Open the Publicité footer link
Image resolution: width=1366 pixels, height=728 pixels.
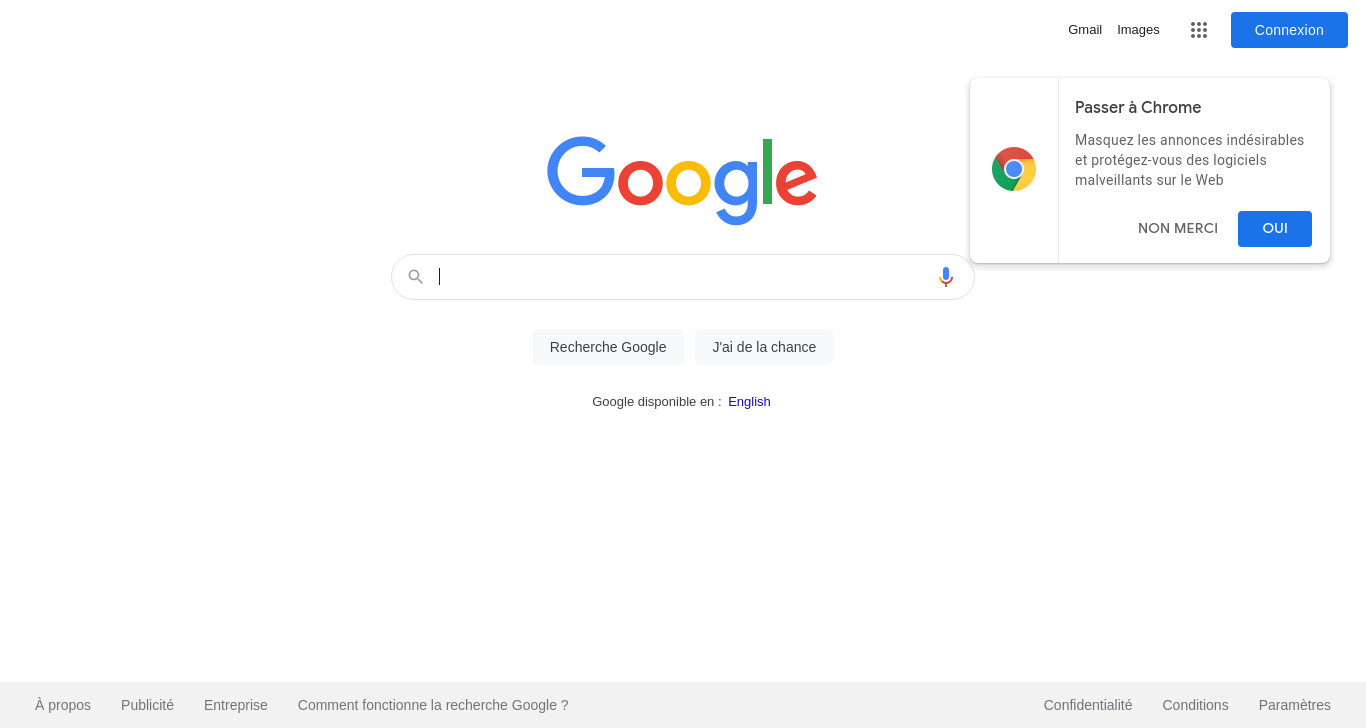[147, 705]
